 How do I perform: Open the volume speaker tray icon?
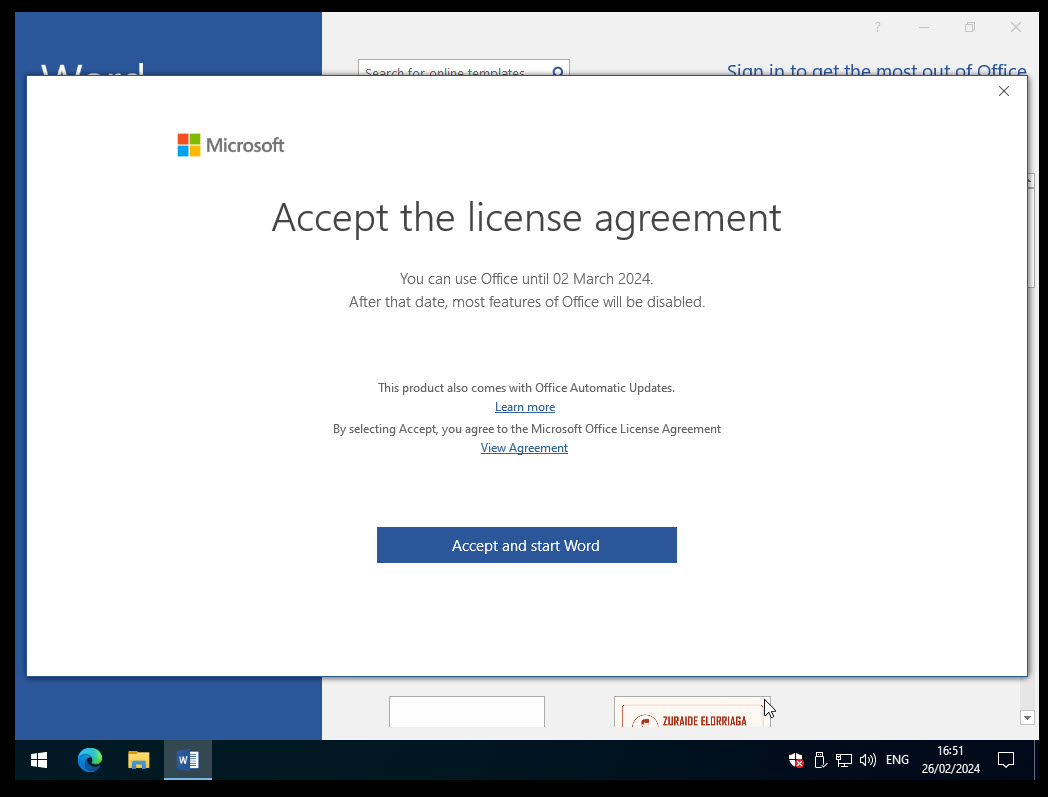[867, 760]
